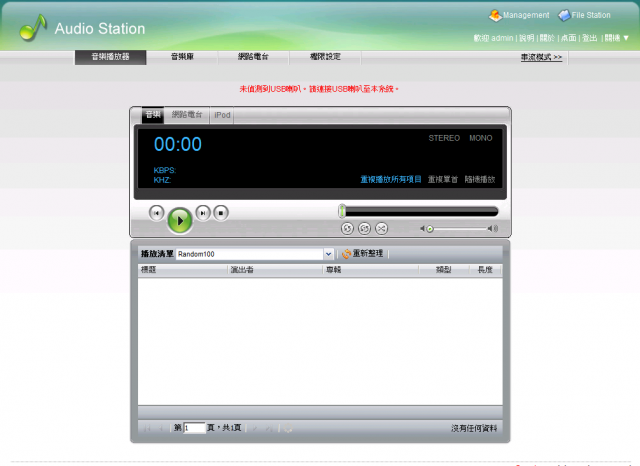Click the 桌面 desktop link
Screen dimensions: 640x466
coord(568,38)
